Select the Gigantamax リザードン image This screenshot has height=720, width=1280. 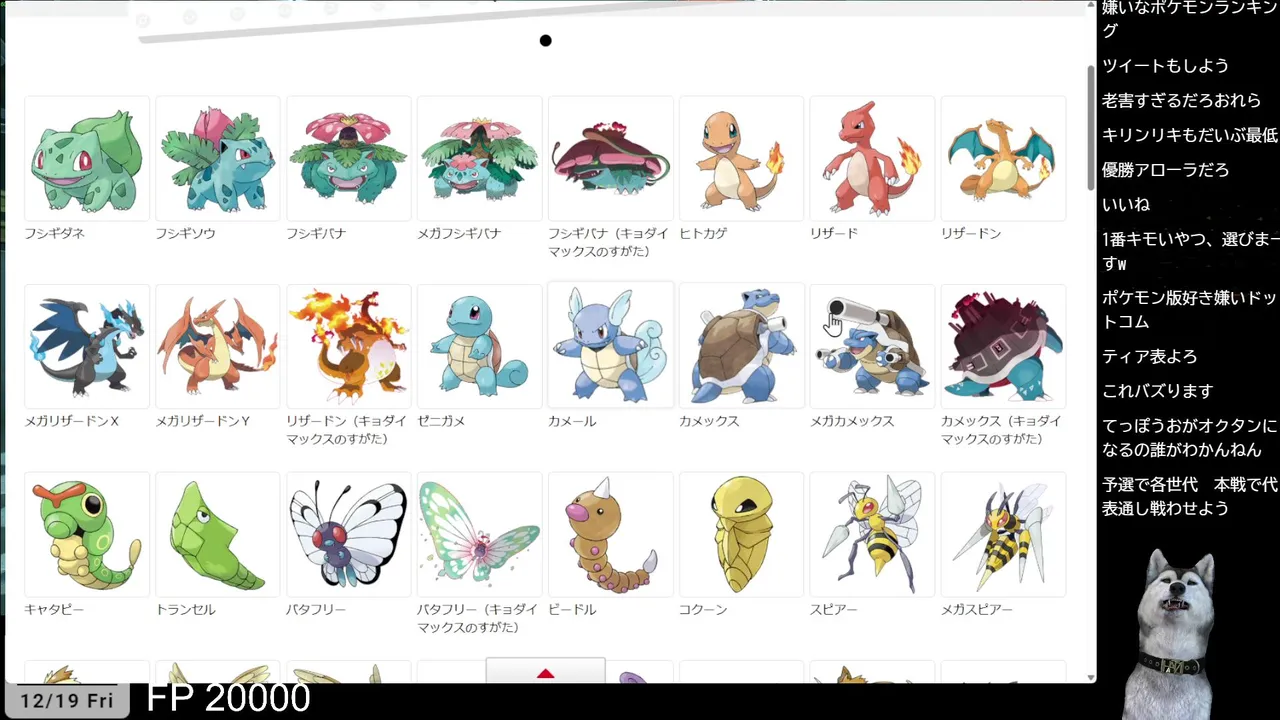coord(349,347)
